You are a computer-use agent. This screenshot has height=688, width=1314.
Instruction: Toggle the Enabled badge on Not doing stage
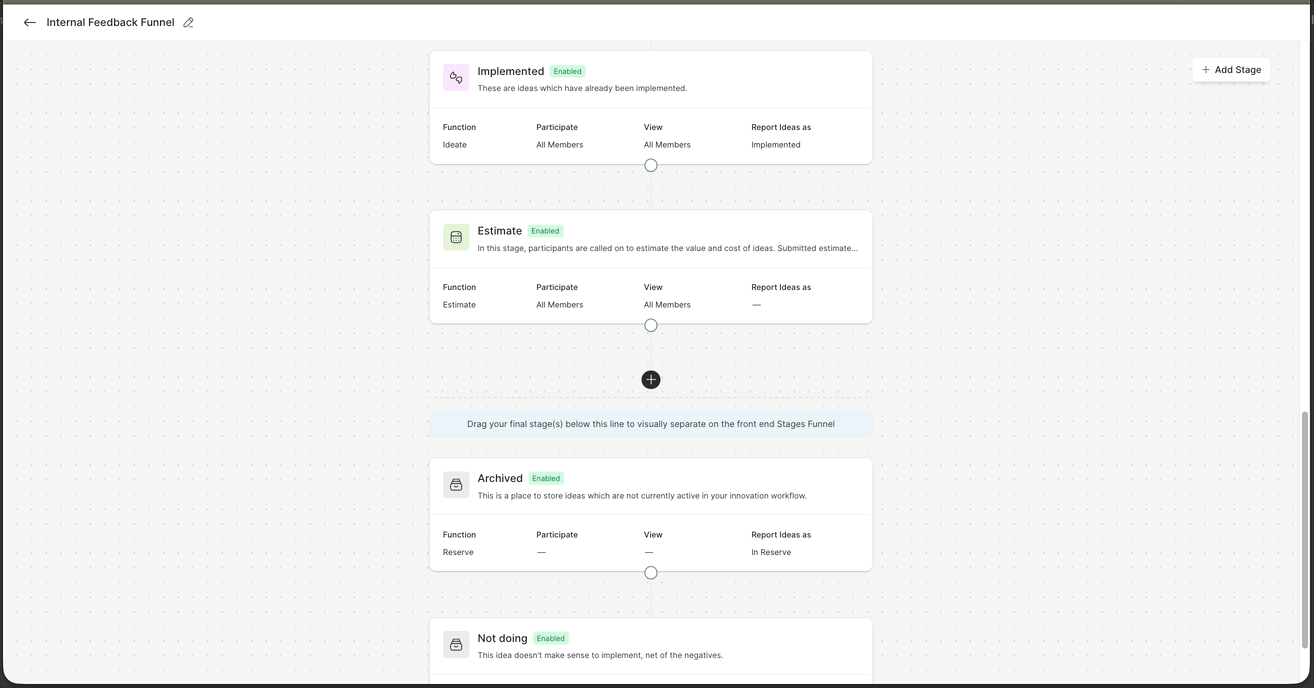pyautogui.click(x=550, y=639)
